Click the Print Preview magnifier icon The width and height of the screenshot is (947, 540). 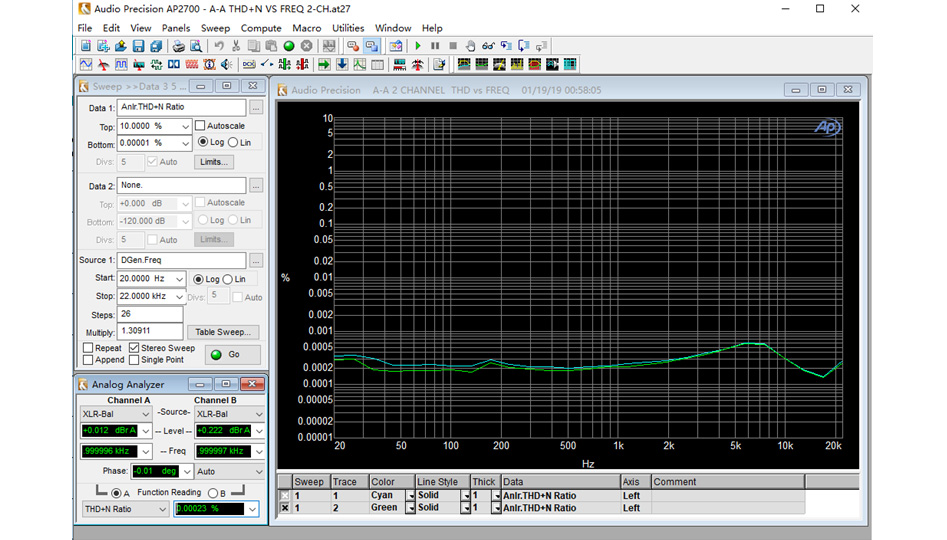196,46
